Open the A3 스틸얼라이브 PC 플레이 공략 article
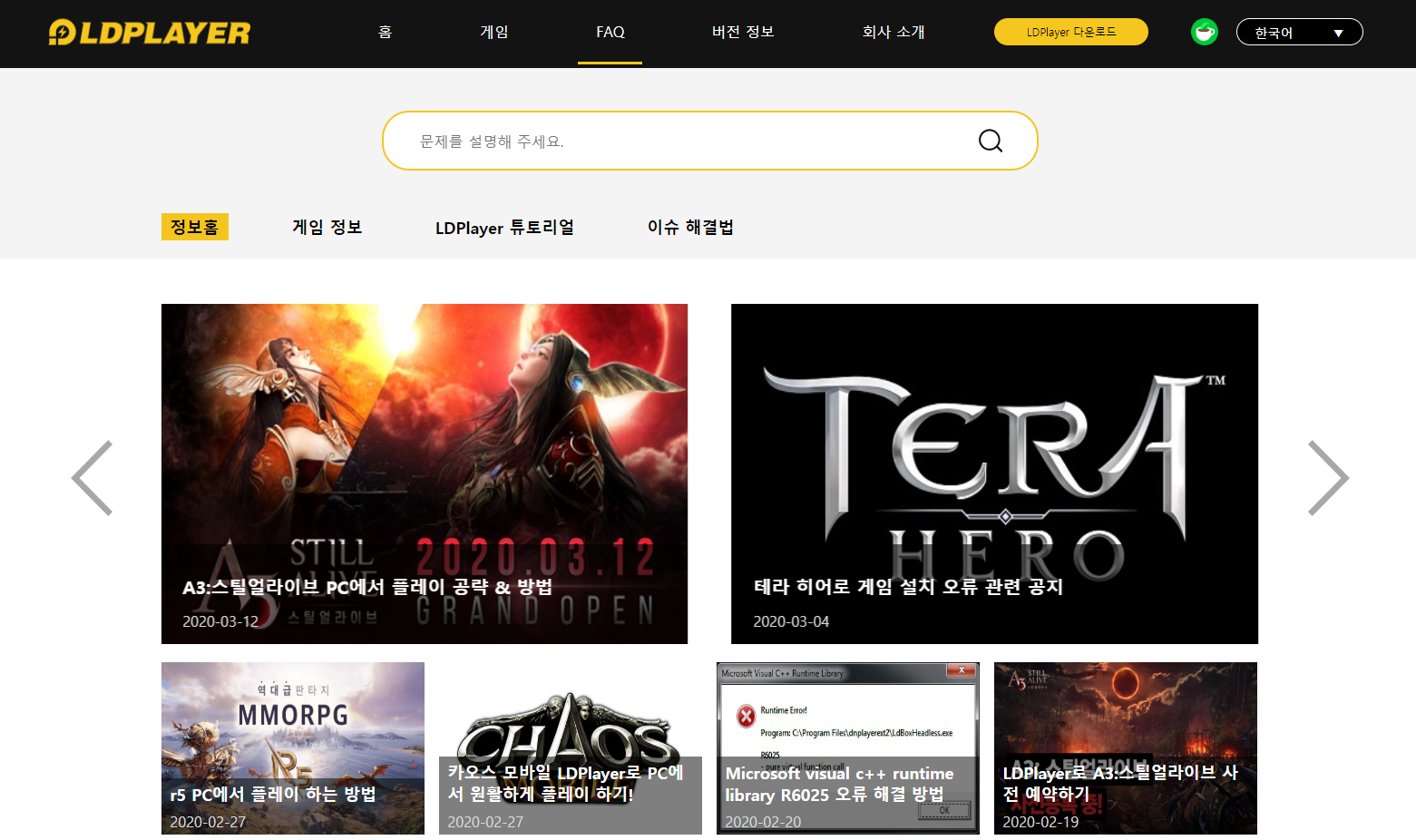1416x840 pixels. pos(425,474)
